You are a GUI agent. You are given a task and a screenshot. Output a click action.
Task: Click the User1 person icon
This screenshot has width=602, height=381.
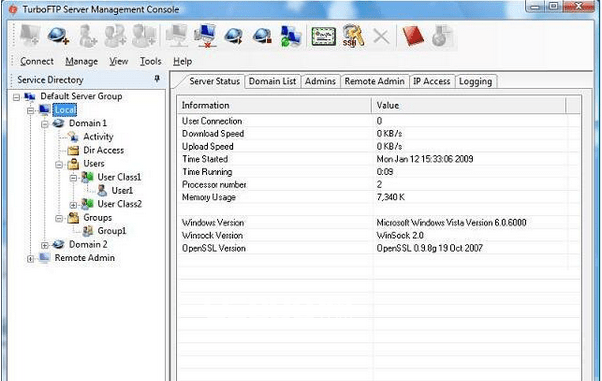click(x=102, y=190)
